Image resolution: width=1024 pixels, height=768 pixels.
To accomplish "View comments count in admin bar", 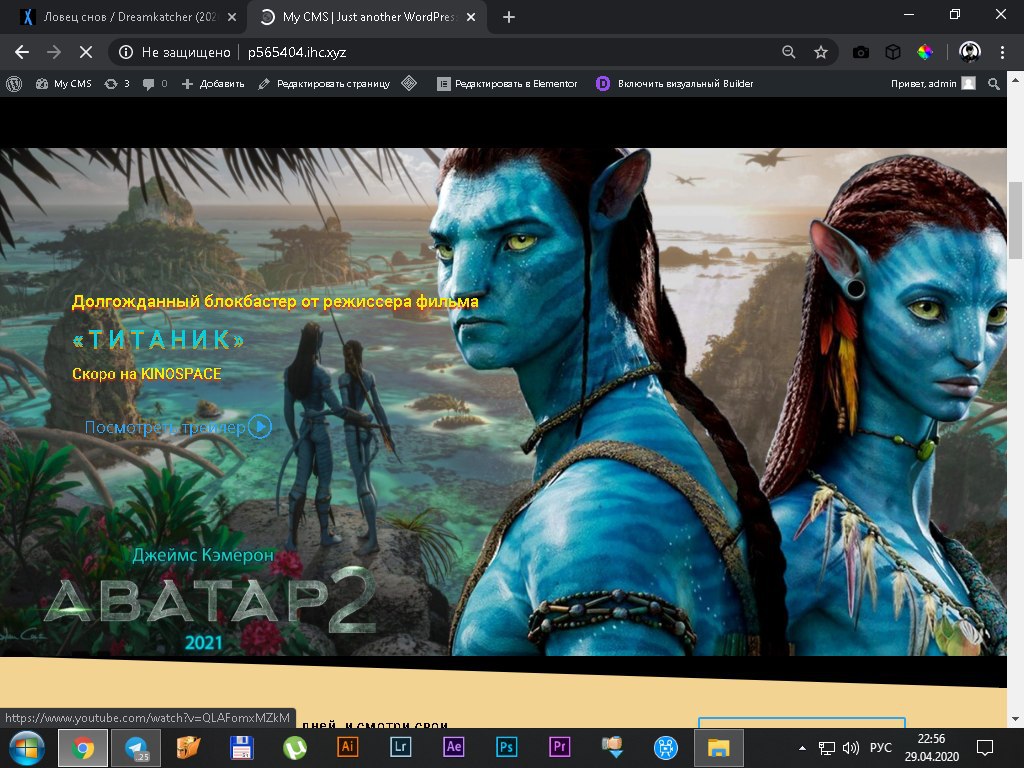I will tap(155, 84).
